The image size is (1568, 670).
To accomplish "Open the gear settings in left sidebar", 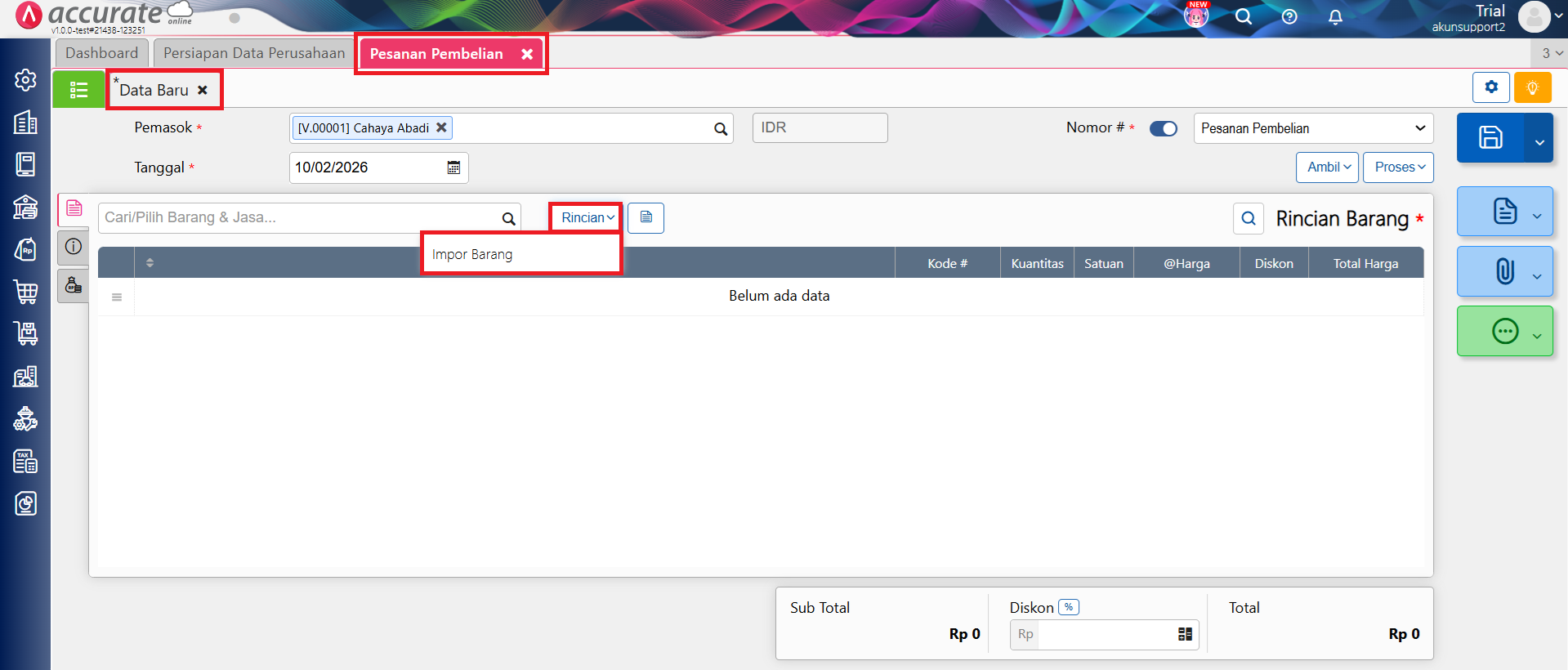I will tap(25, 79).
